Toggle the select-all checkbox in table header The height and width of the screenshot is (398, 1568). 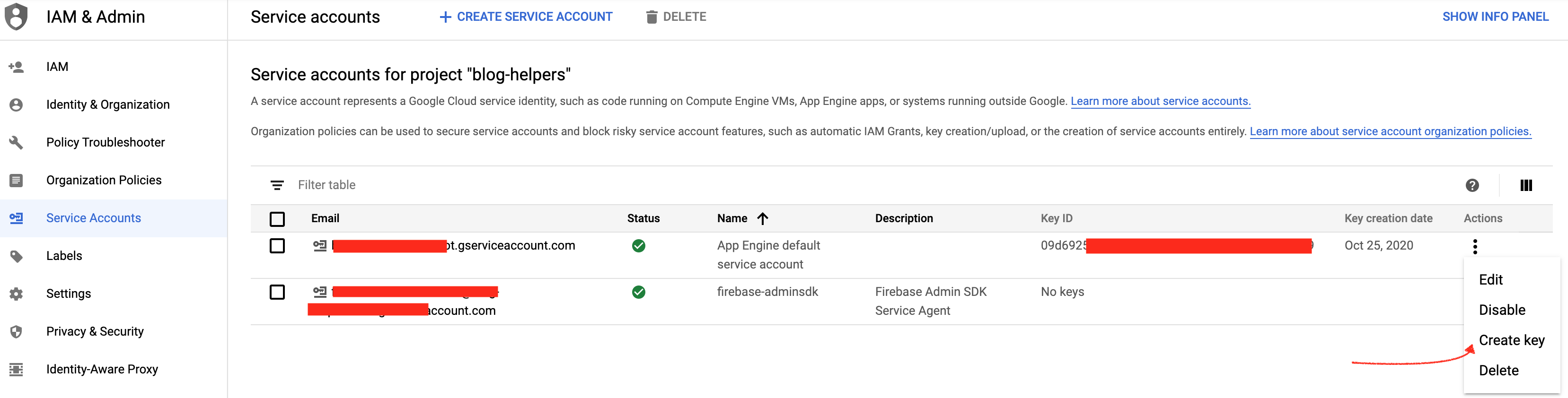[x=277, y=219]
